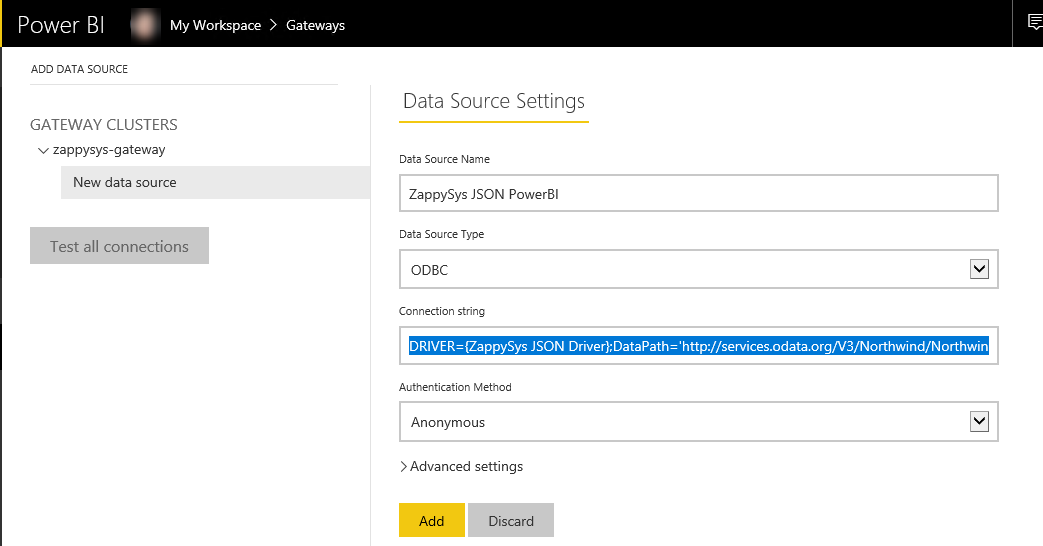Image resolution: width=1043 pixels, height=546 pixels.
Task: Select the zappysys-gateway cluster
Action: click(x=109, y=150)
